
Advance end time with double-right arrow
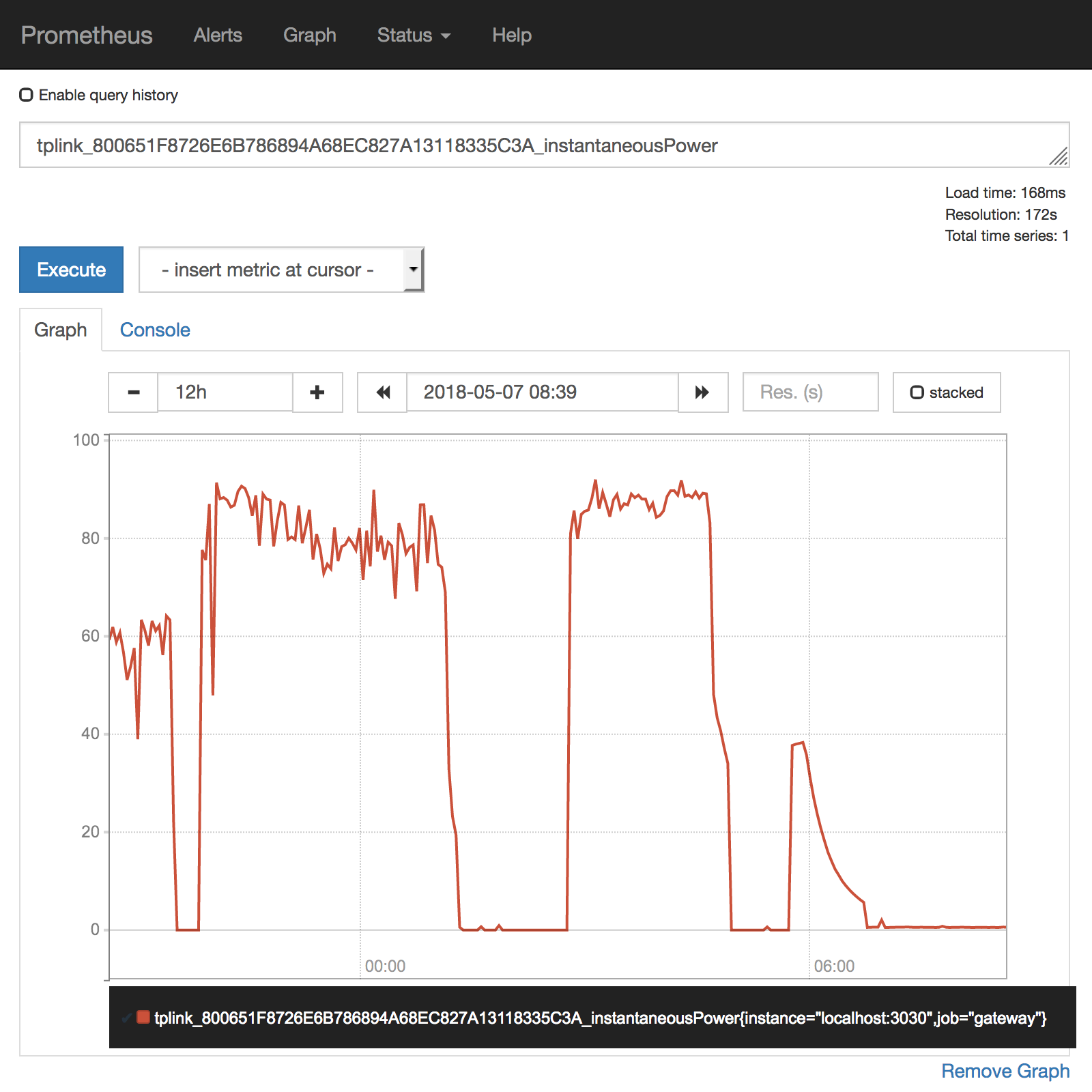tap(703, 392)
